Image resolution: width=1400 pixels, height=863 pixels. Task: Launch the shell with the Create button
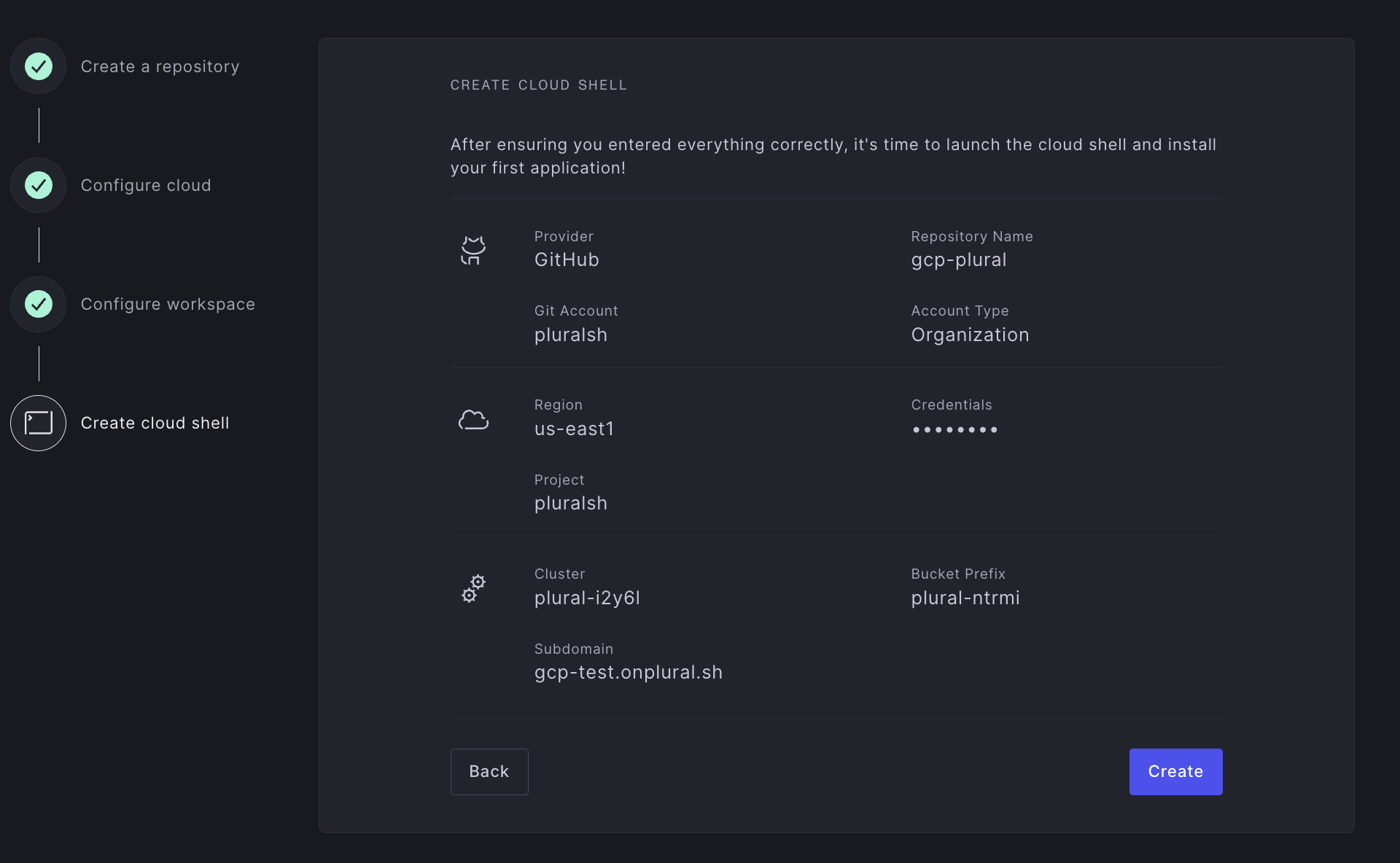[1175, 771]
